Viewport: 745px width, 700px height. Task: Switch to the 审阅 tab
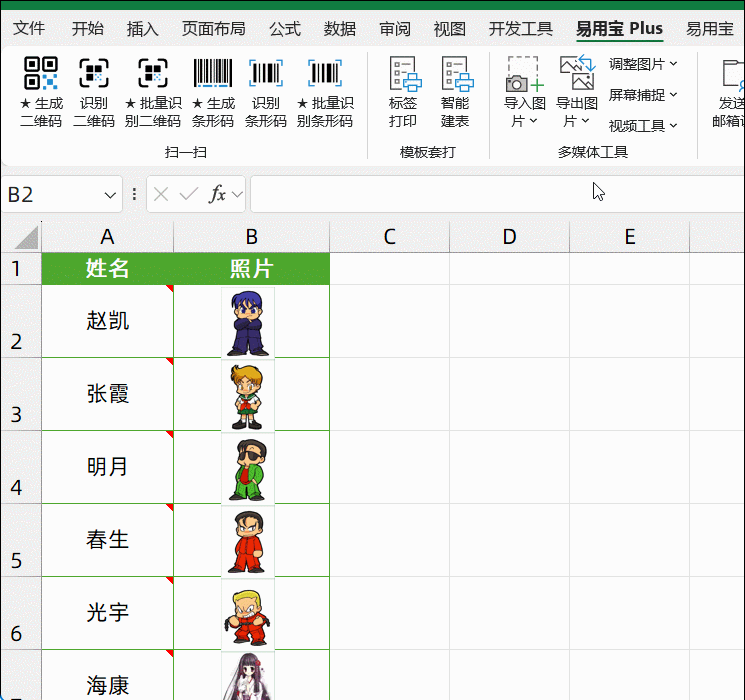[395, 29]
